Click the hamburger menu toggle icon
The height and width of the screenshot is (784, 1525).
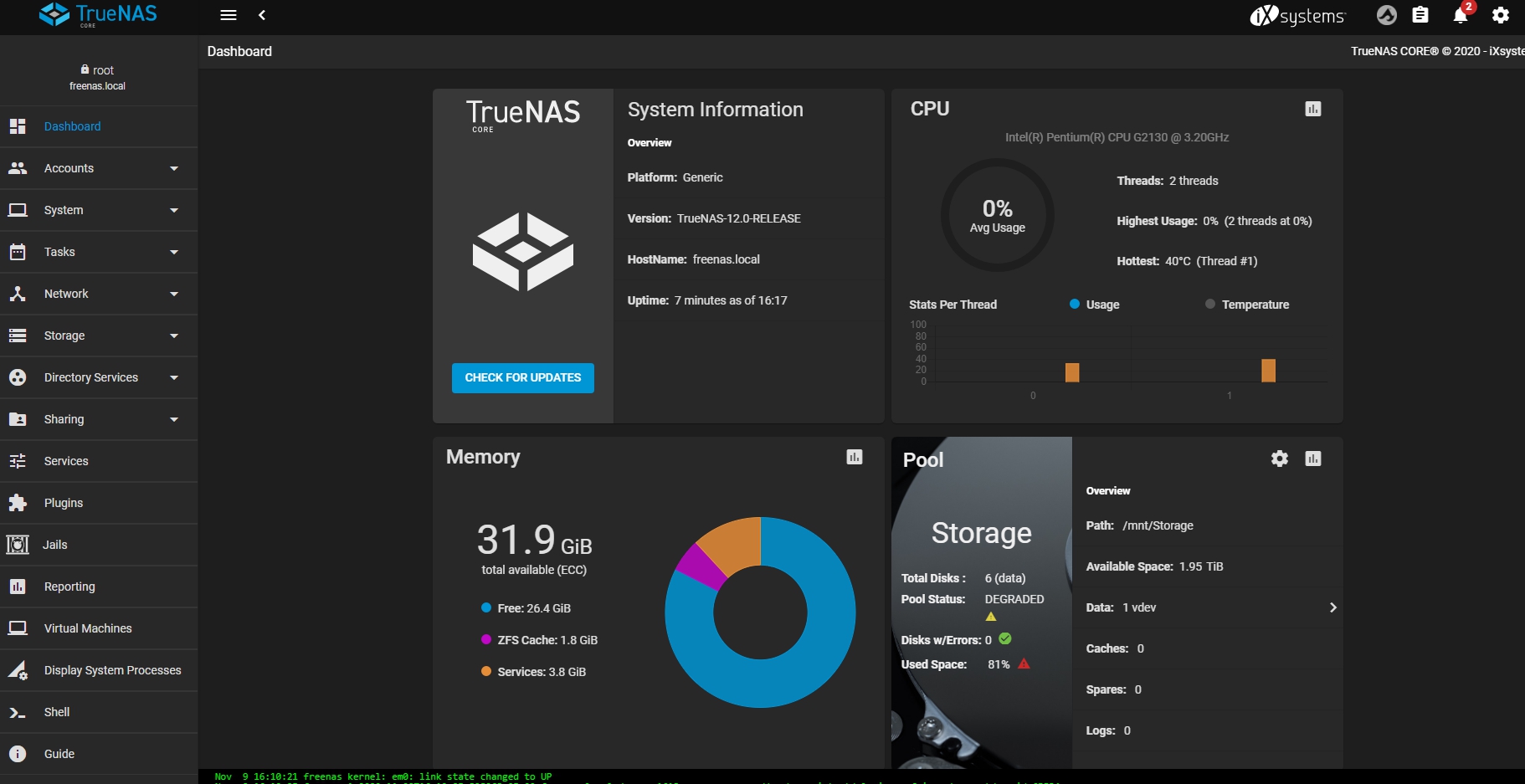pos(228,15)
